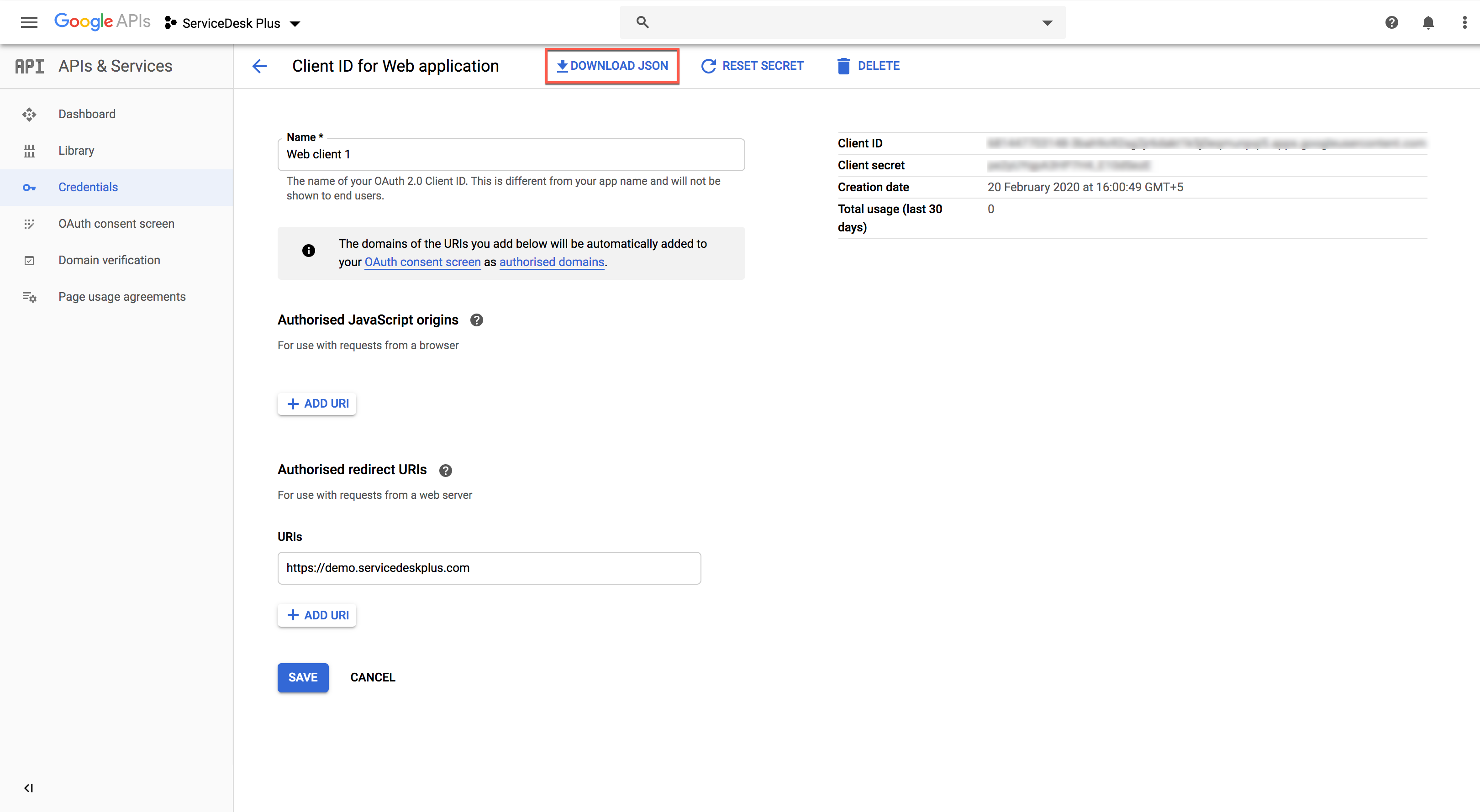Select OAuth consent screen in the sidebar
Image resolution: width=1480 pixels, height=812 pixels.
pos(29,224)
